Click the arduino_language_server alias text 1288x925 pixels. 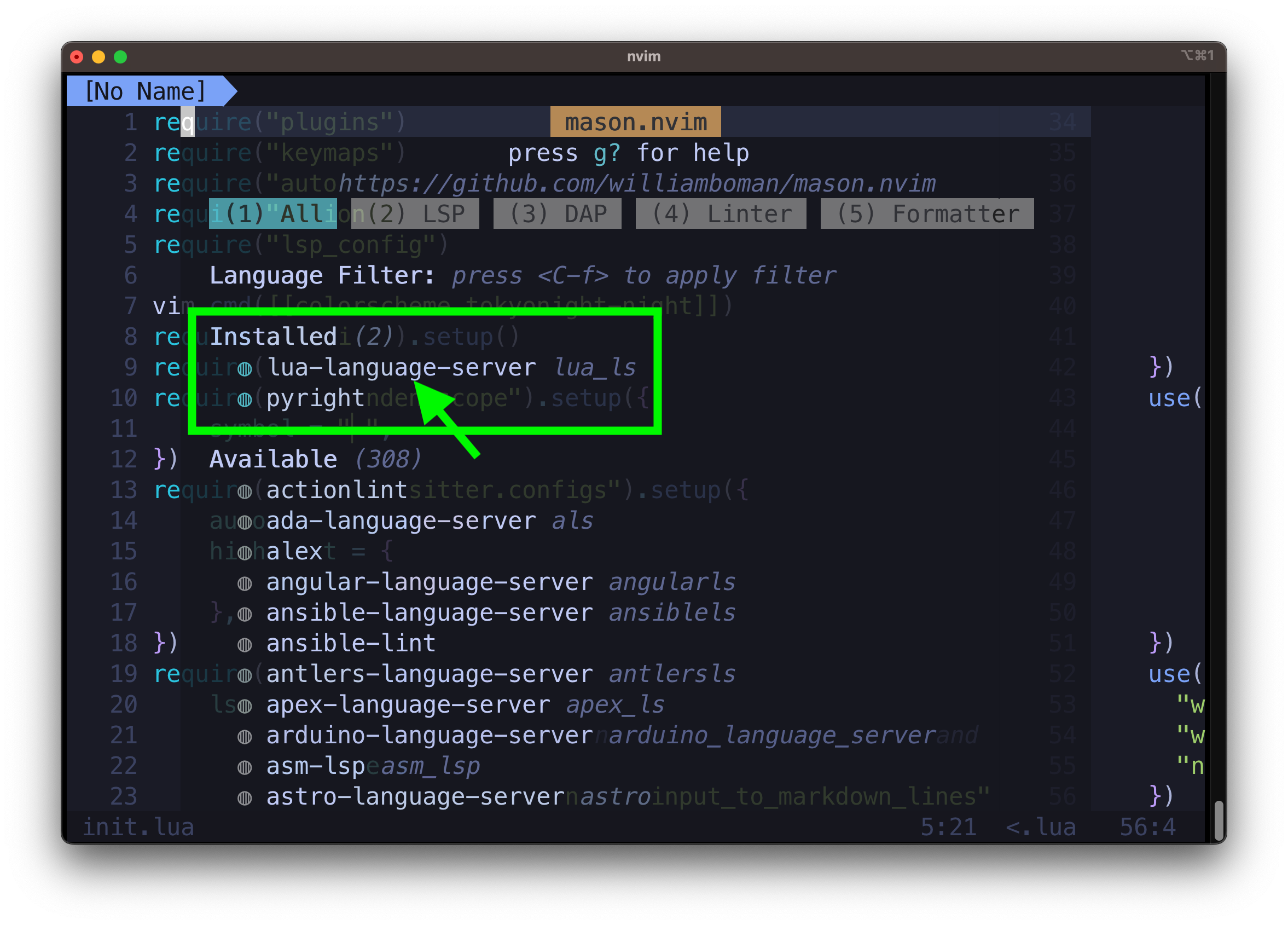pyautogui.click(x=772, y=736)
